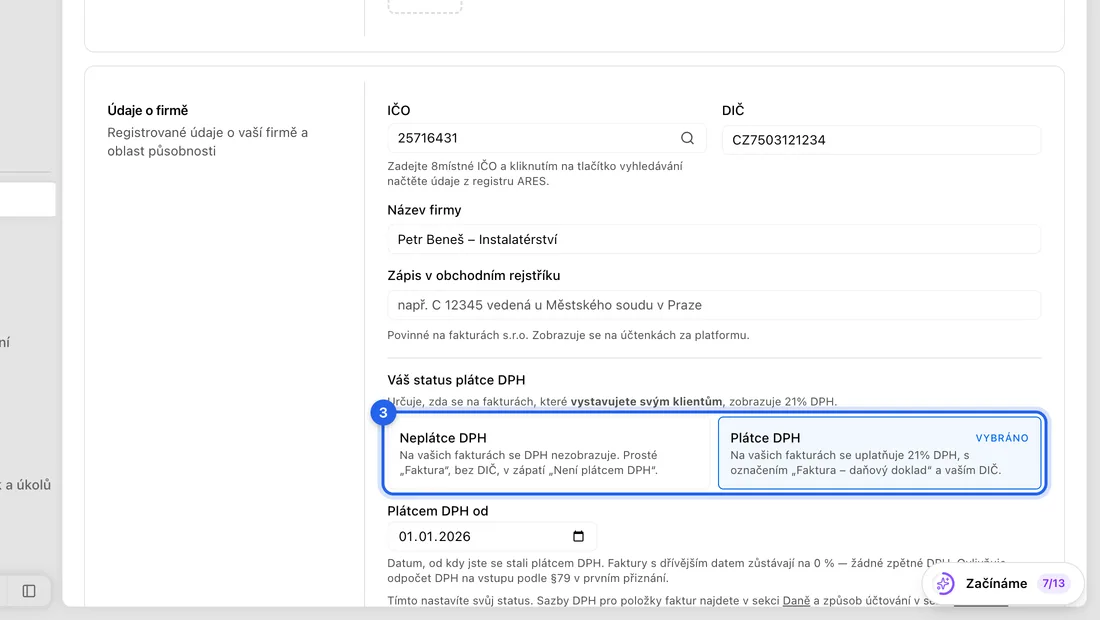Viewport: 1100px width, 620px height.
Task: Click the 'VYBRÁNO' label on Plátce DPH card
Action: click(1002, 438)
